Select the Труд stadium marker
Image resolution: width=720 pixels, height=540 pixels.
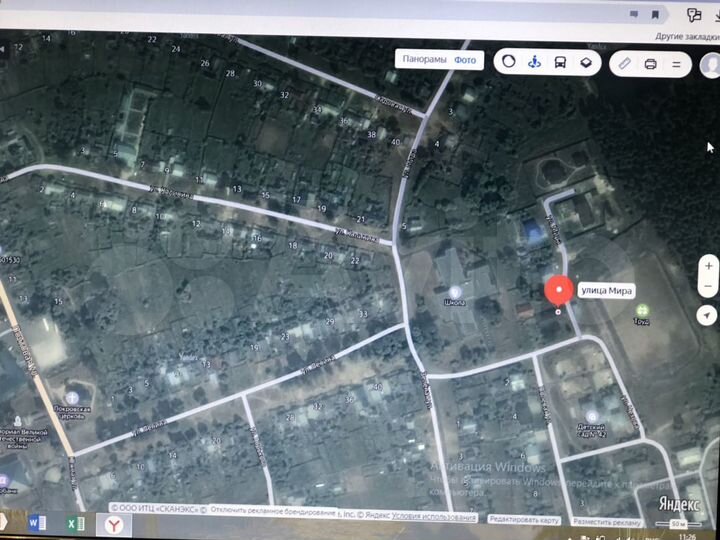point(641,310)
